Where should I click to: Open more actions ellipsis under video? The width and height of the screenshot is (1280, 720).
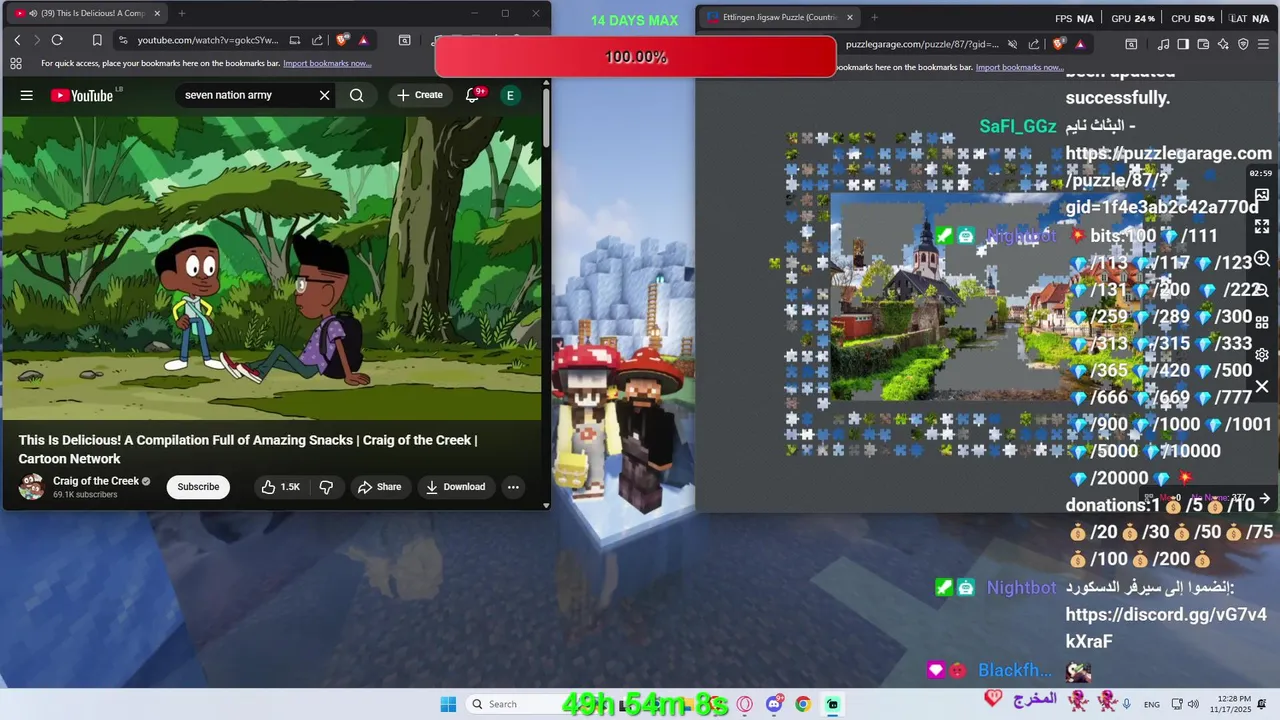(513, 487)
